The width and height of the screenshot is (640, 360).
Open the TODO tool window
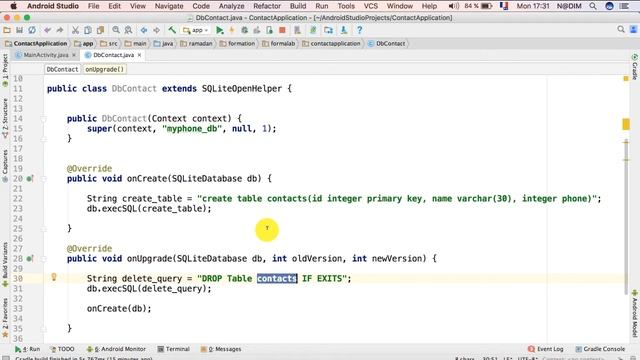pyautogui.click(x=62, y=349)
